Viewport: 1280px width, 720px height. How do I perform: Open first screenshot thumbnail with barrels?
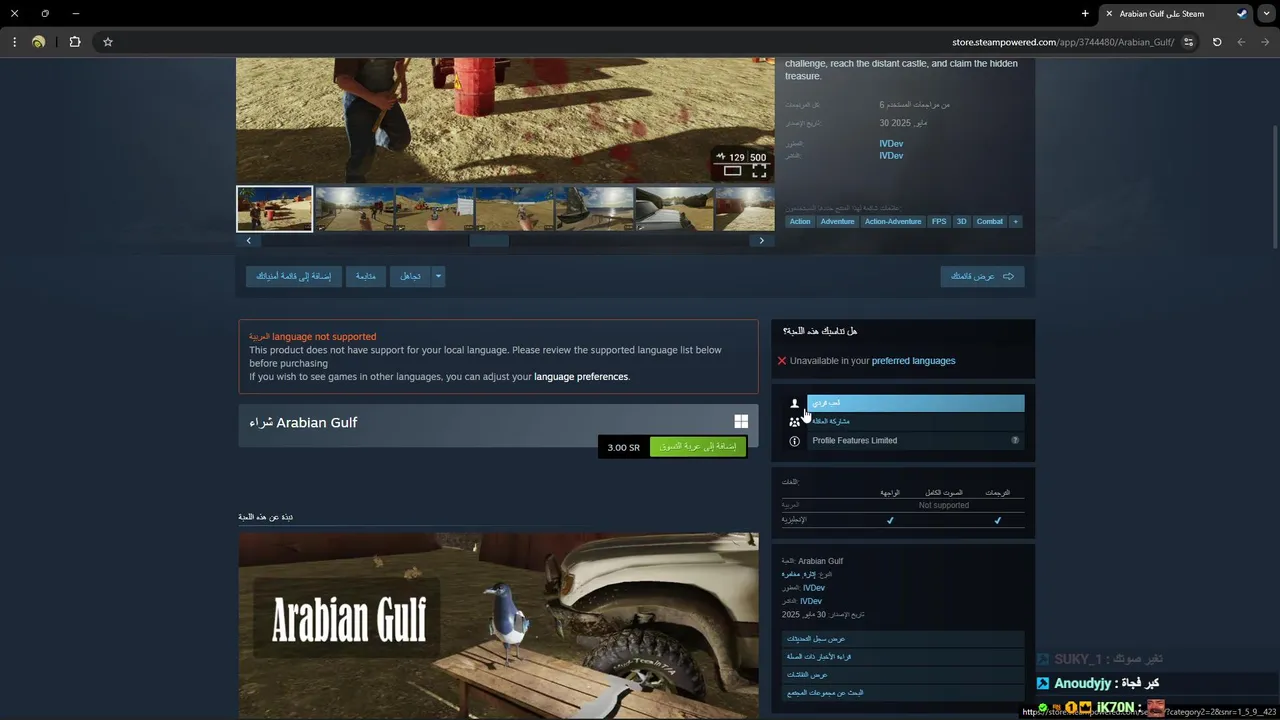275,208
